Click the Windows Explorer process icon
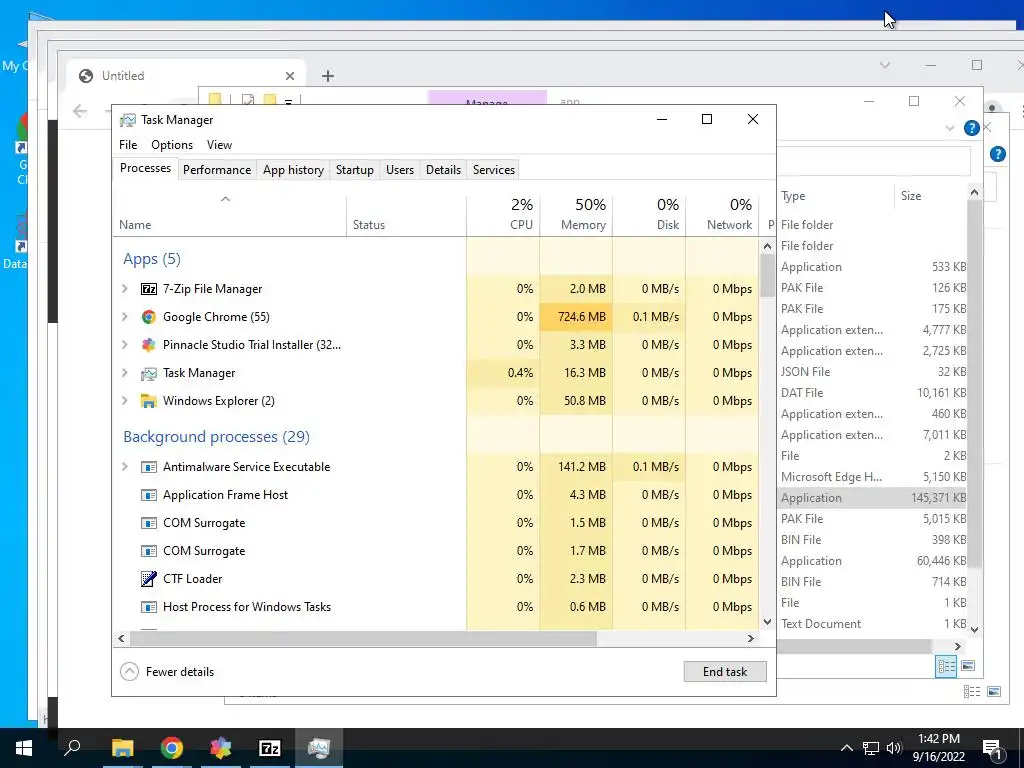 pyautogui.click(x=149, y=401)
